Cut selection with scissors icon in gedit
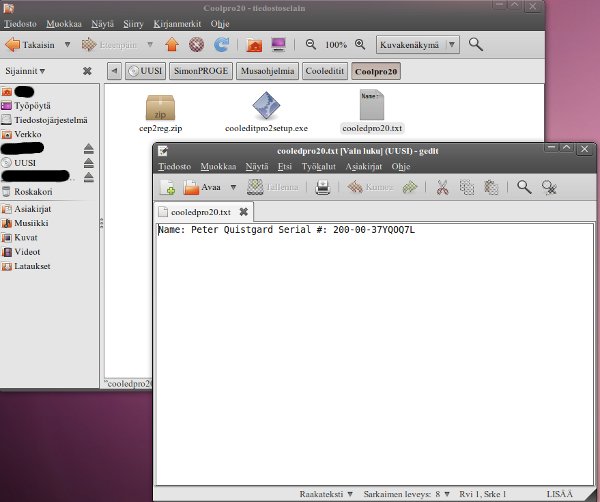Viewport: 600px width, 502px height. pyautogui.click(x=443, y=187)
